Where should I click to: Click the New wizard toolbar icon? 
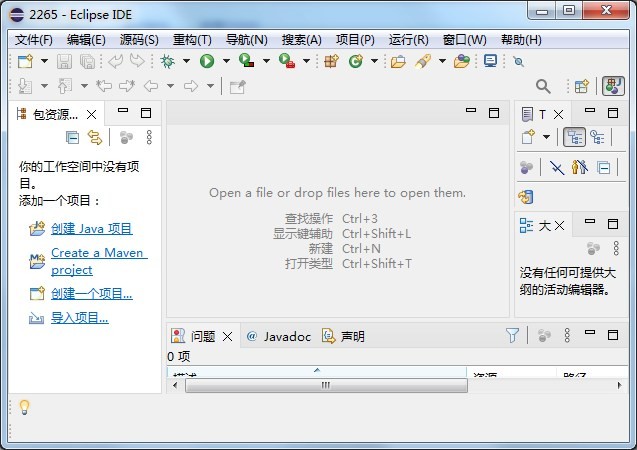coord(26,61)
